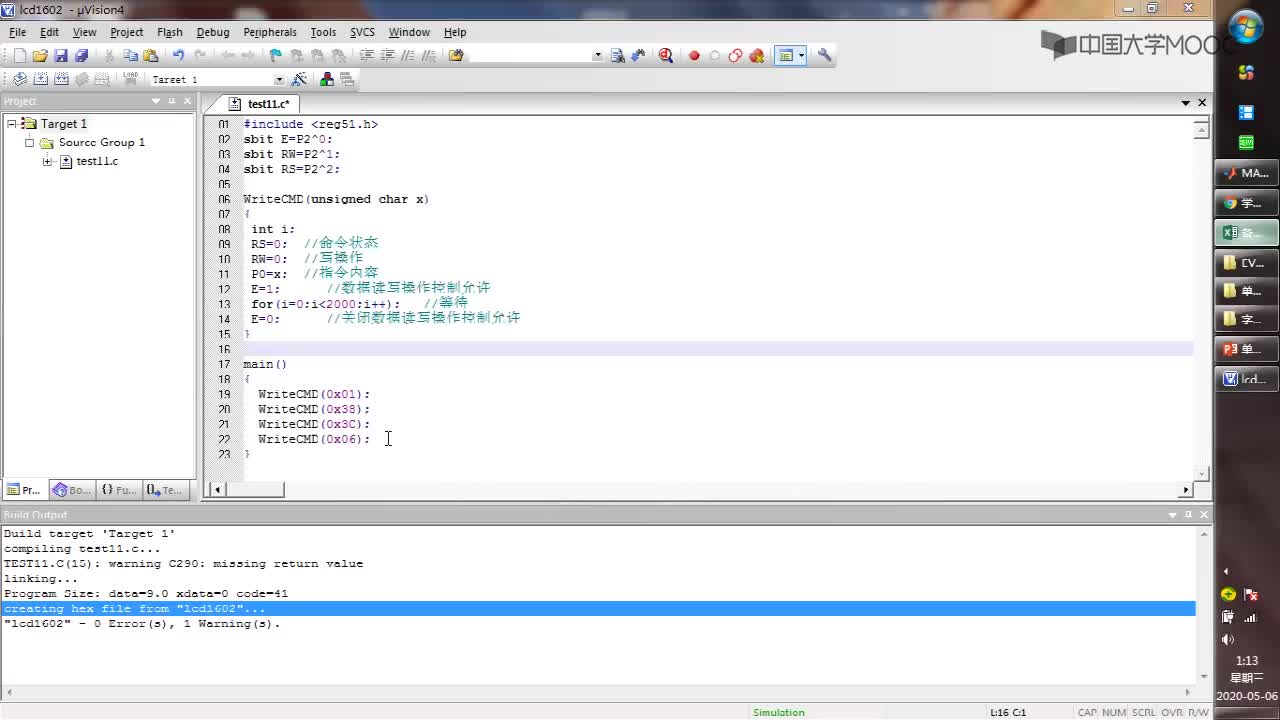Click the main() line in editor

click(x=265, y=364)
